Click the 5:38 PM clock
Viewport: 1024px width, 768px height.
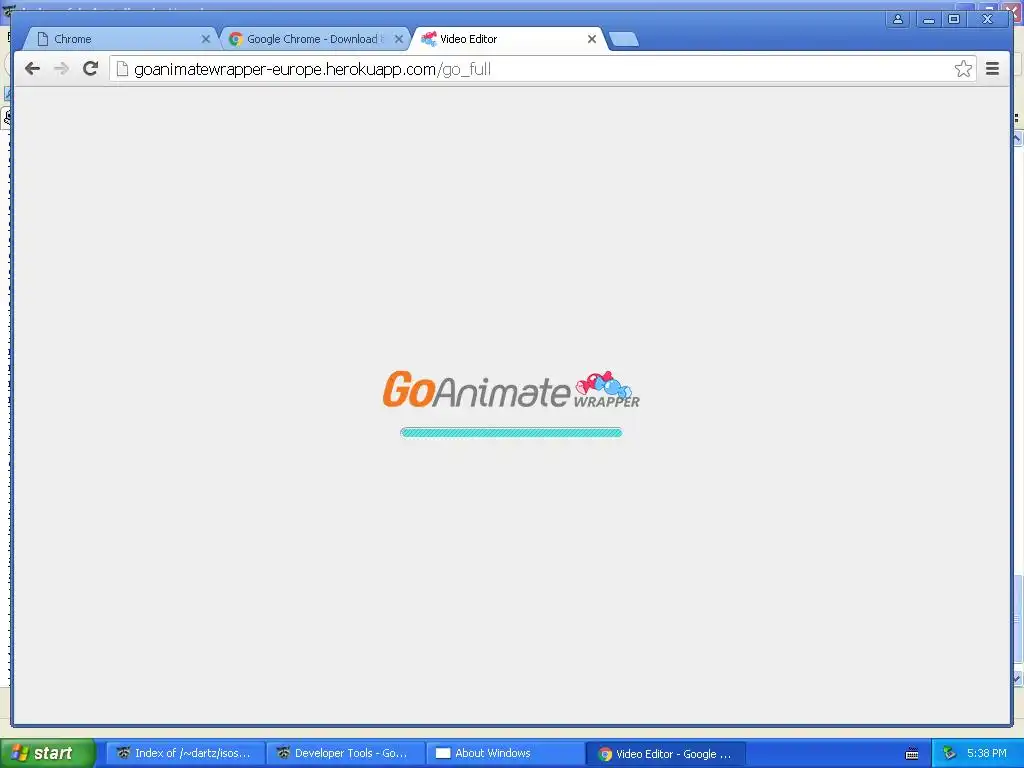pyautogui.click(x=986, y=754)
